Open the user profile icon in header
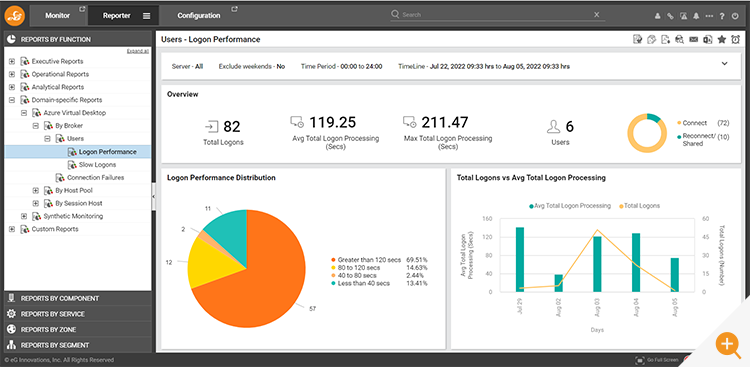The image size is (750, 367). tap(658, 16)
